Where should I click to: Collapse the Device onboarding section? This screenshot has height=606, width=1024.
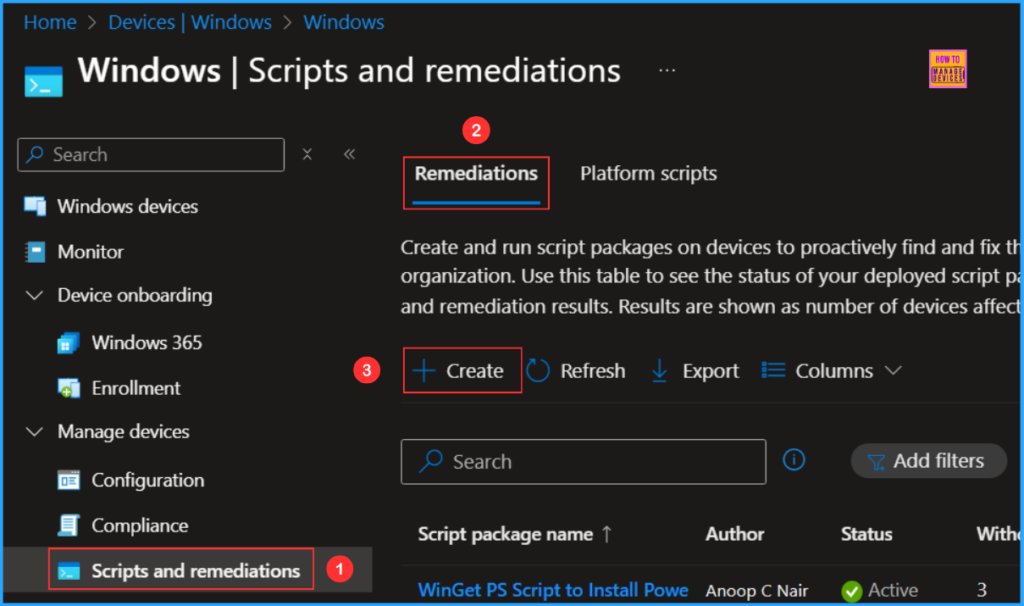pyautogui.click(x=35, y=295)
